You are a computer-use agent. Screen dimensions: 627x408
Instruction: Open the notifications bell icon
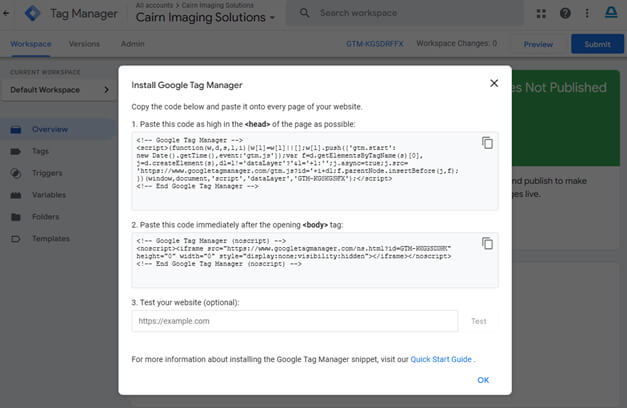click(611, 13)
